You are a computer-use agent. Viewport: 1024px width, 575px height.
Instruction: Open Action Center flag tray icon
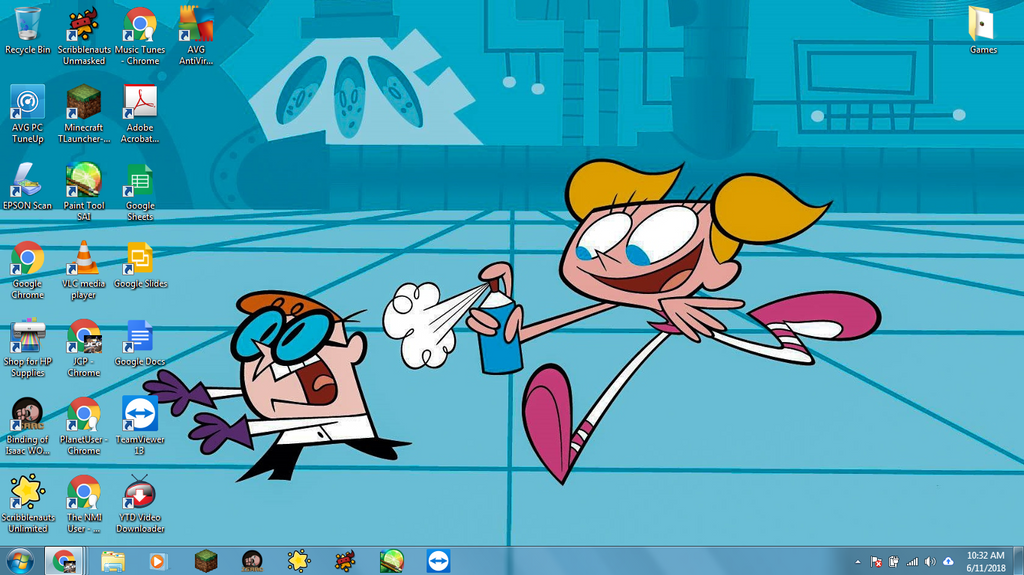point(876,562)
